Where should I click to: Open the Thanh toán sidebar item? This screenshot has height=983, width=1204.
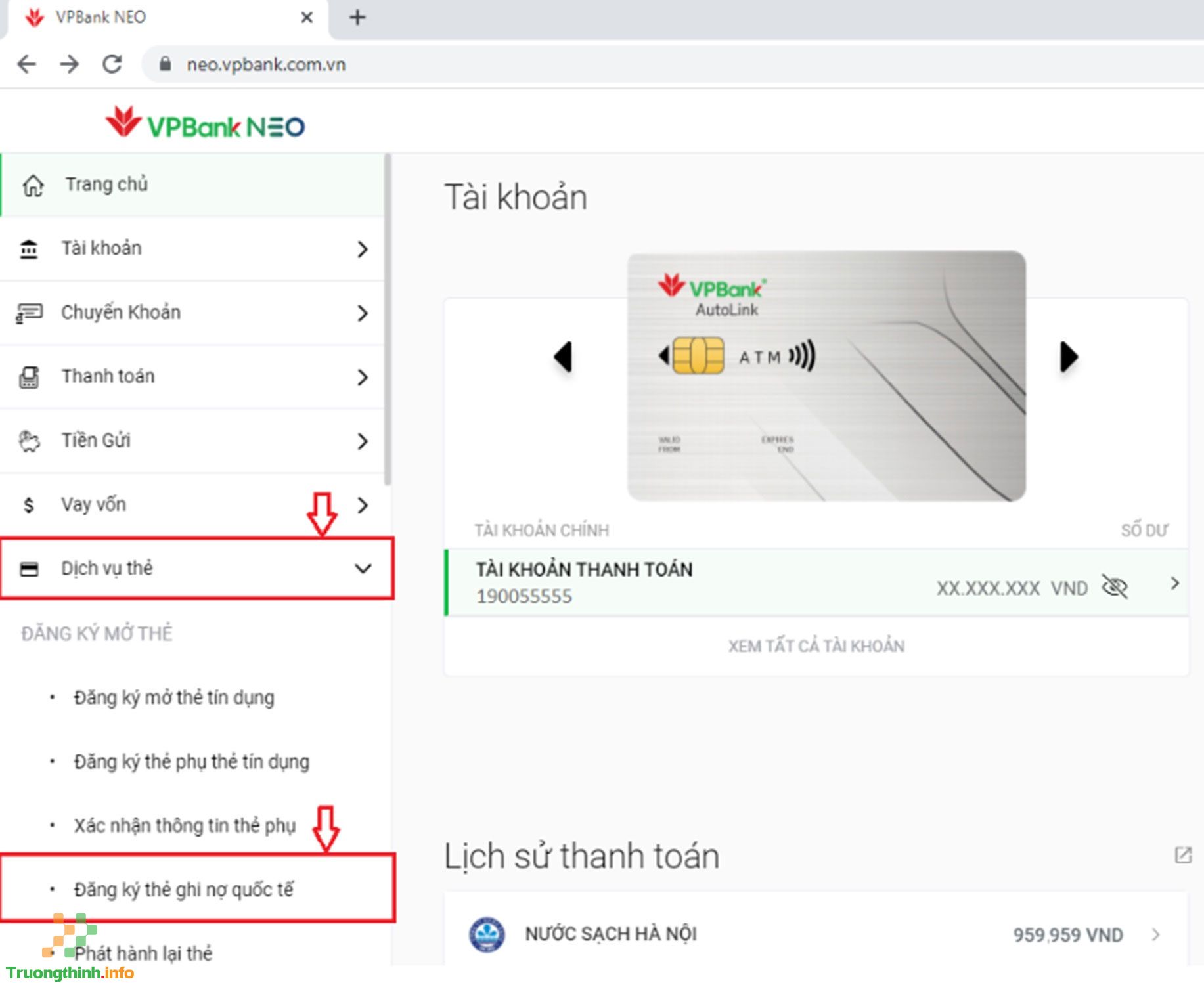pos(192,377)
